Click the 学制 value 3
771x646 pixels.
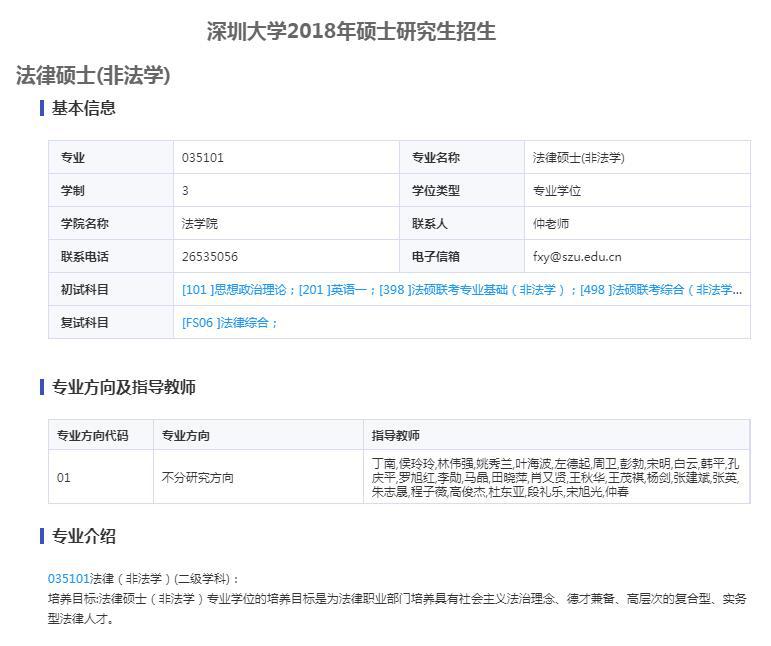(x=185, y=191)
